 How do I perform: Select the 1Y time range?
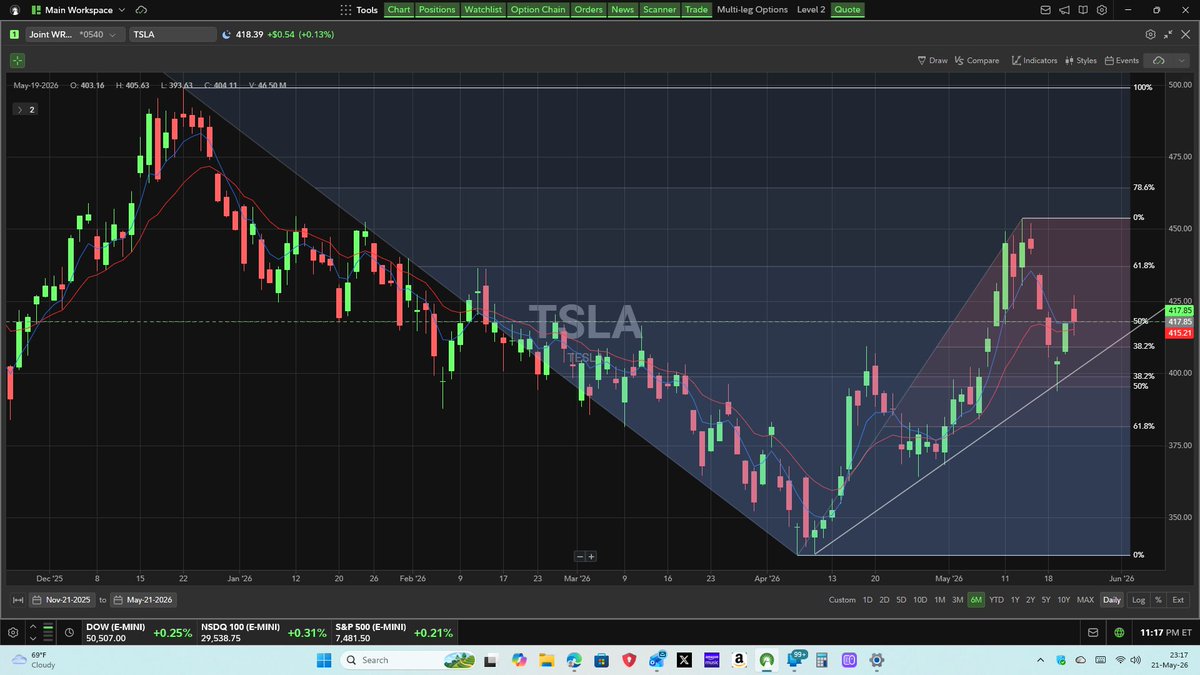pos(1015,600)
